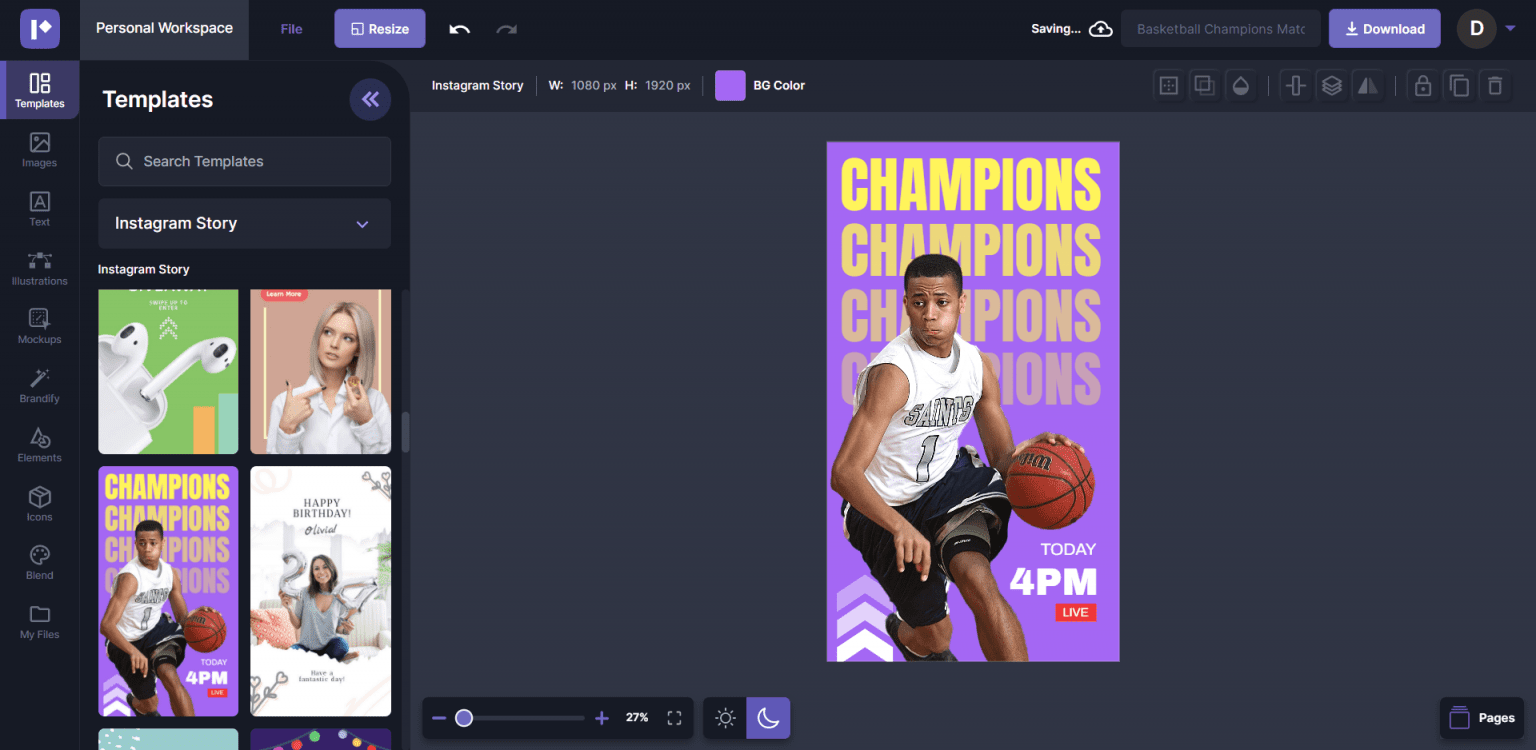The width and height of the screenshot is (1536, 750).
Task: Select the Mockups sidebar tool
Action: pos(39,326)
